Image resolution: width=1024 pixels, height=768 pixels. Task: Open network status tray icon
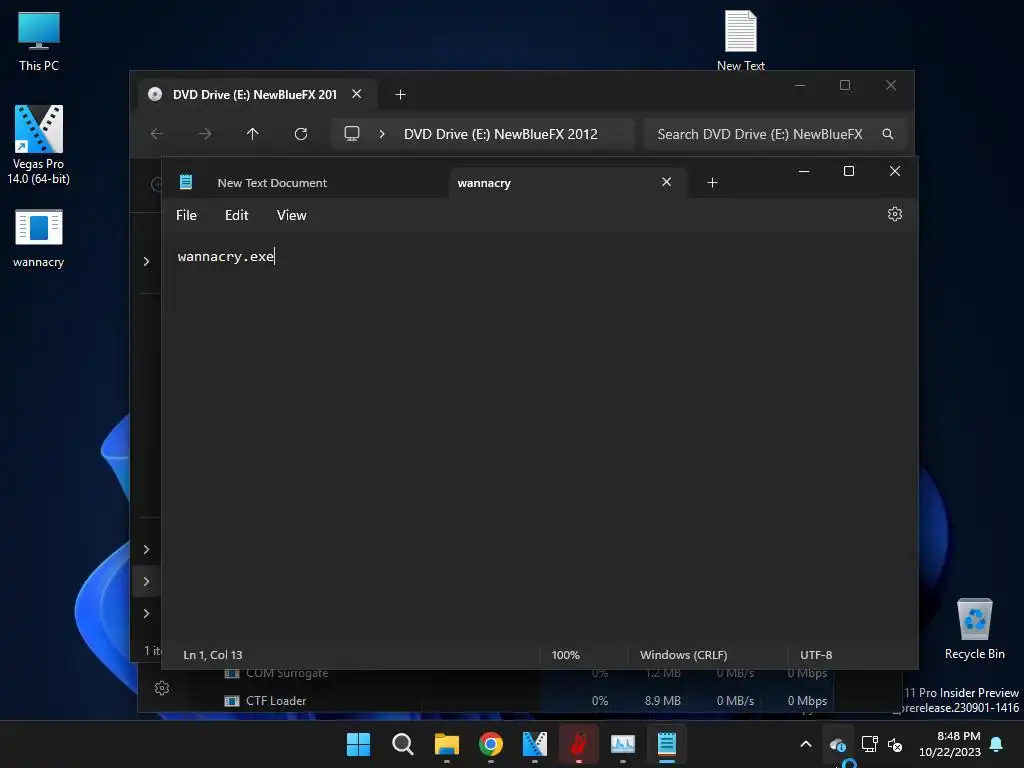tap(869, 744)
